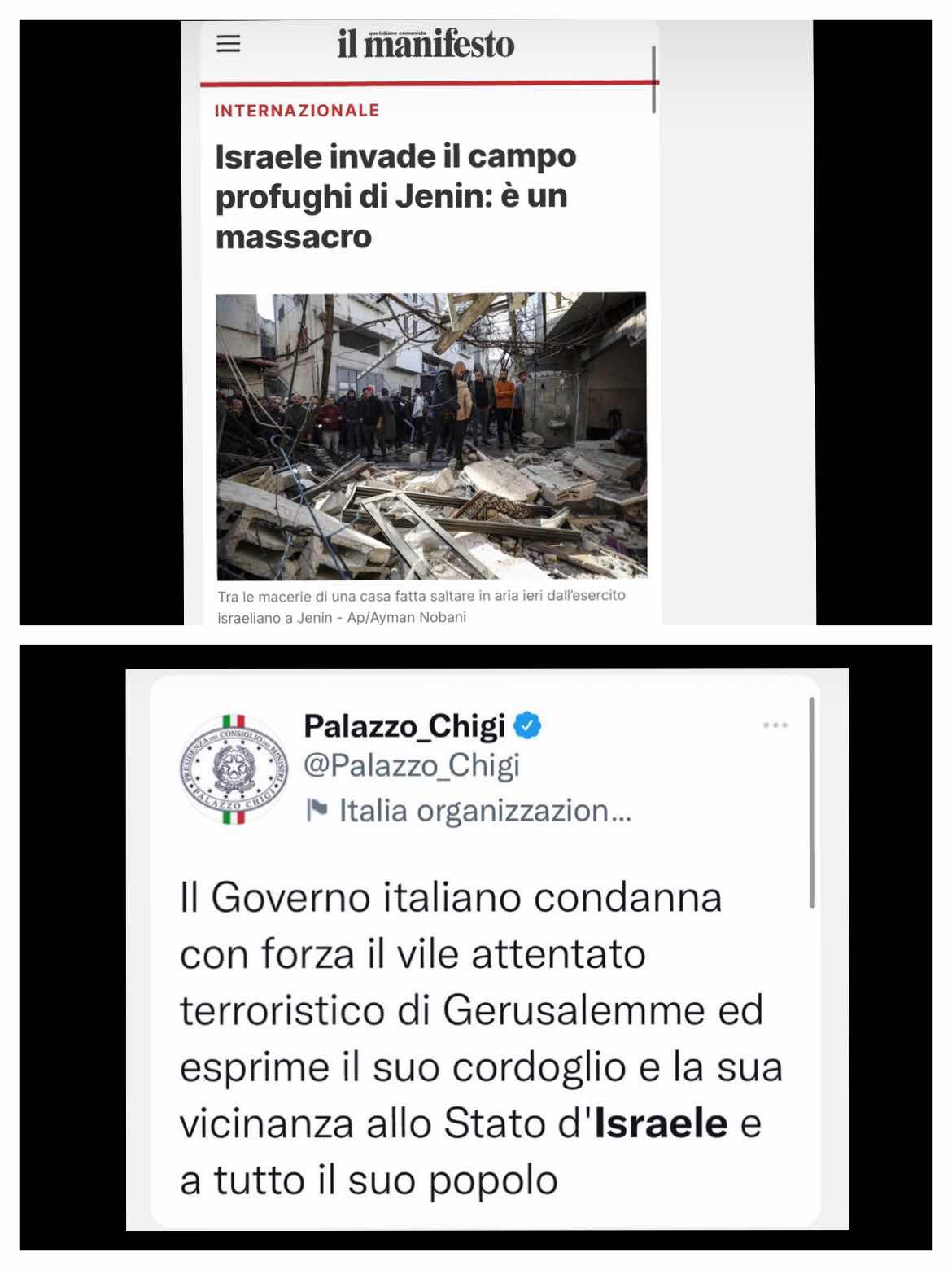Viewport: 952px width, 1270px height.
Task: Click the Palazzo Chigi profile avatar
Action: pyautogui.click(x=234, y=770)
